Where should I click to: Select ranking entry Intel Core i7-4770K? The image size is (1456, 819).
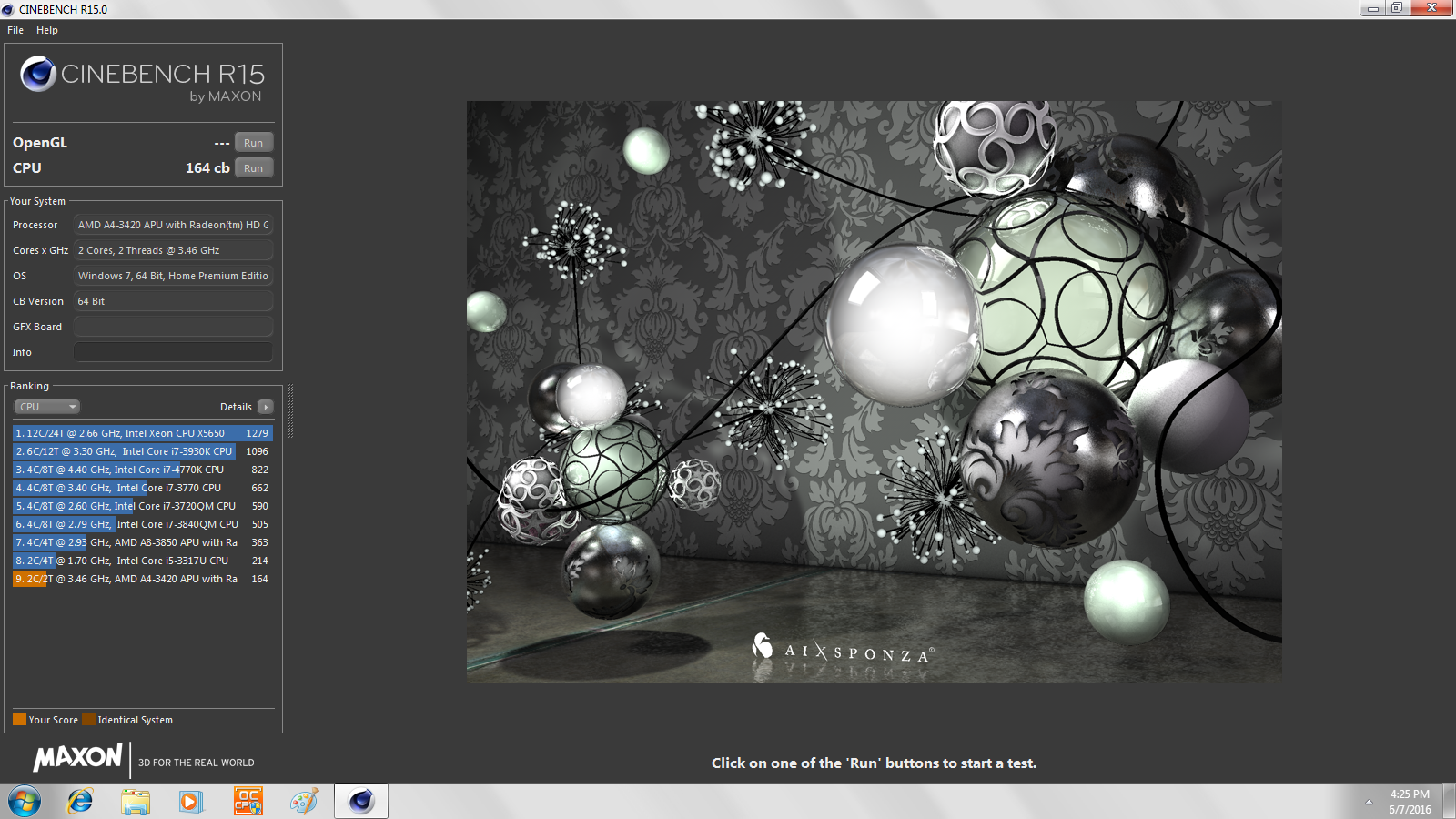tap(143, 470)
